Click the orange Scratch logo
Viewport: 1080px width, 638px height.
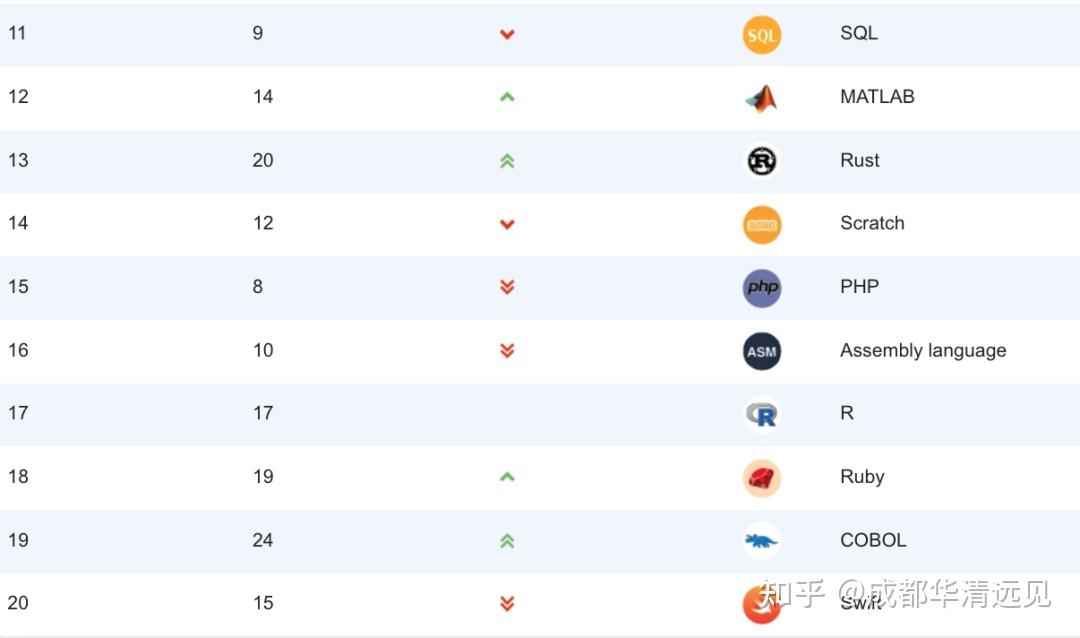761,224
